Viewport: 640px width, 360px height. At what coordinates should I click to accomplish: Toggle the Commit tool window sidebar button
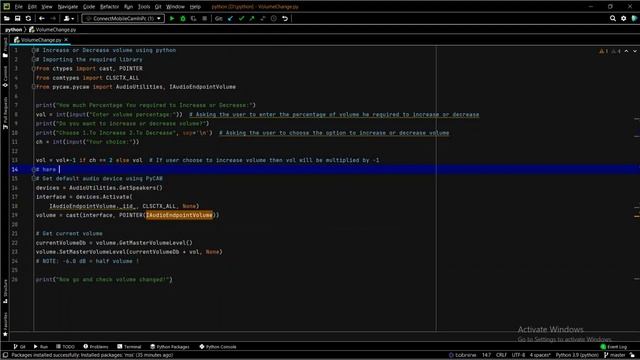click(x=5, y=77)
